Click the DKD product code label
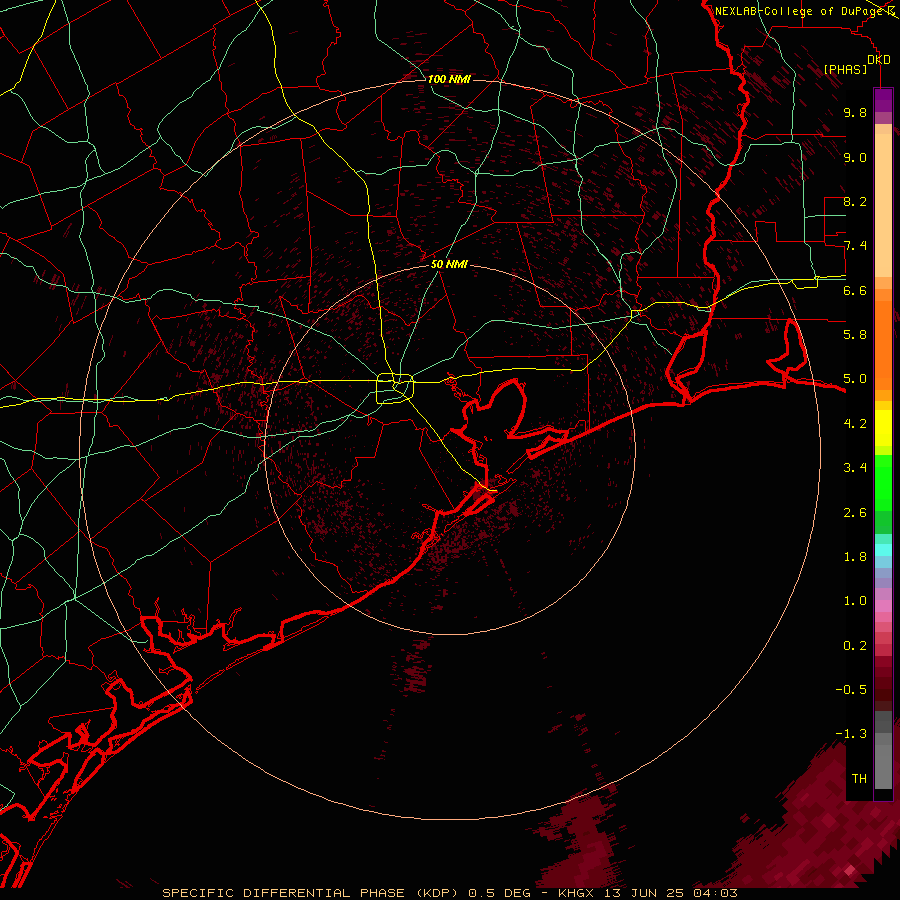The width and height of the screenshot is (900, 900). tap(879, 60)
